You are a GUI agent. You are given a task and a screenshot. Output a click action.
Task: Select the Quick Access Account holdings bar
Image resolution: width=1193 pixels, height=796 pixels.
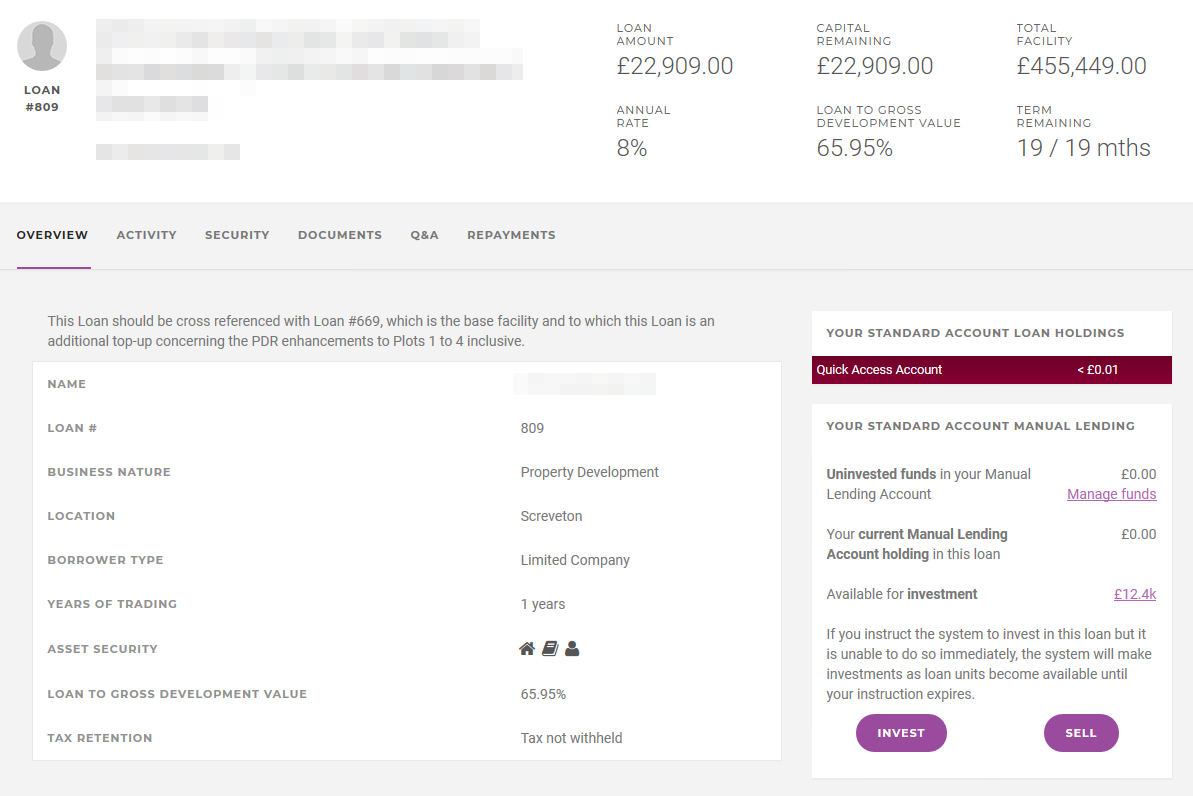point(991,370)
